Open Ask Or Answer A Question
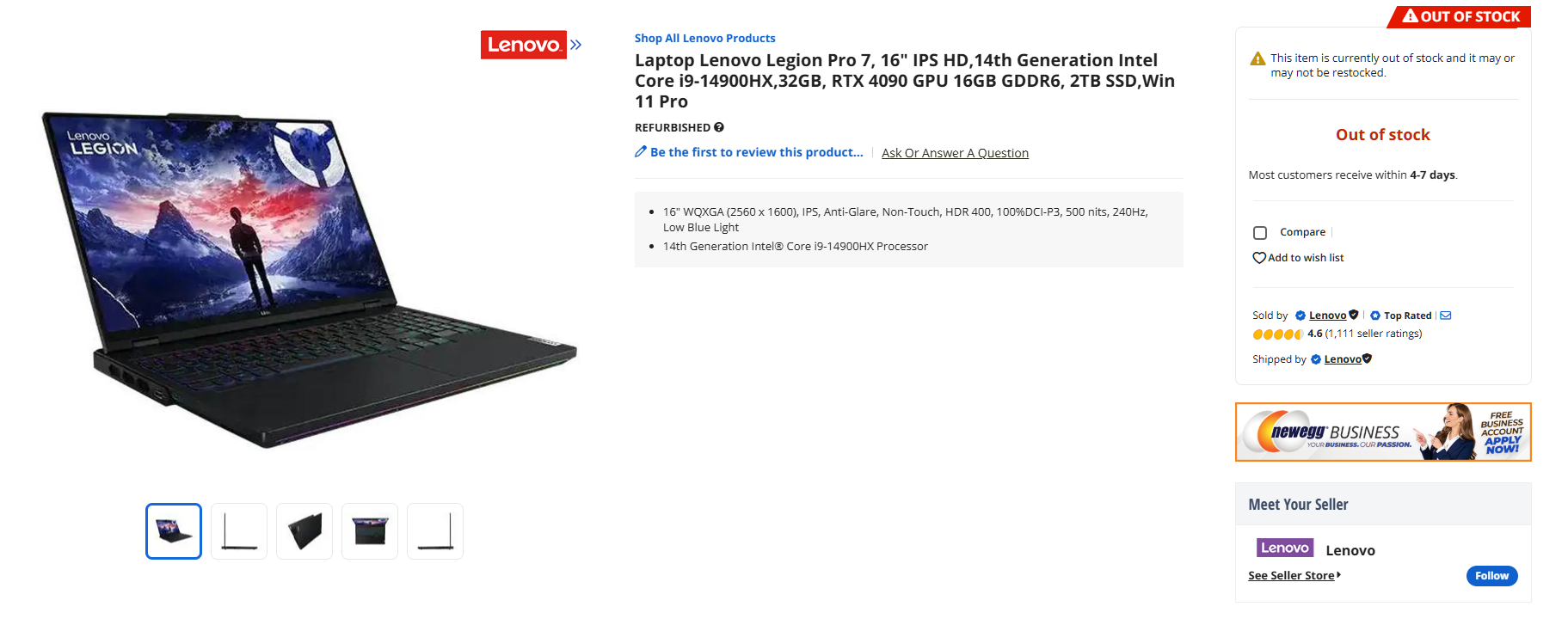The width and height of the screenshot is (1568, 625). 955,153
